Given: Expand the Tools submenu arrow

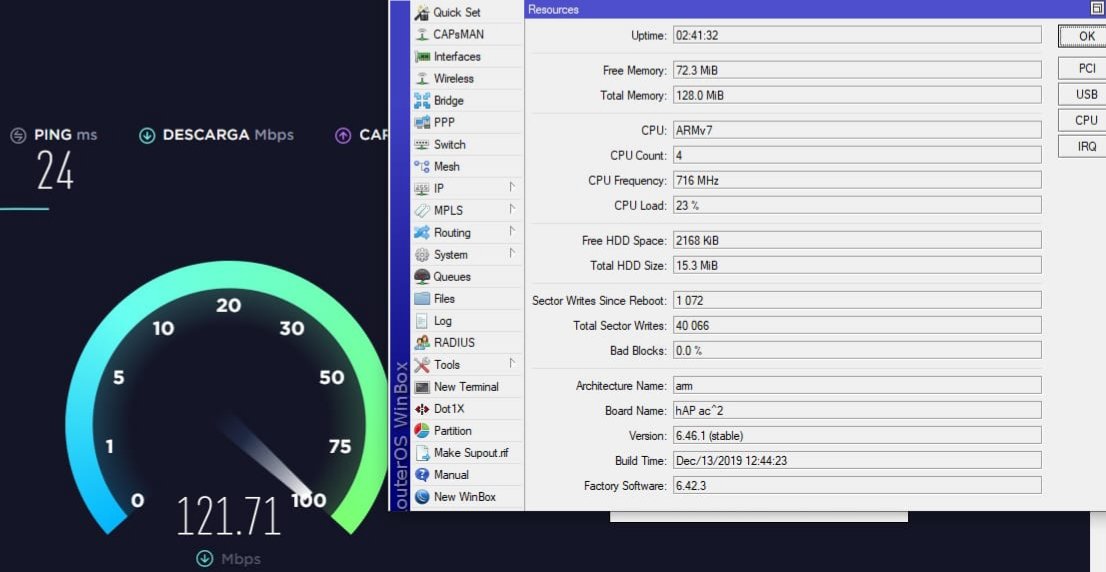Looking at the screenshot, I should (512, 363).
